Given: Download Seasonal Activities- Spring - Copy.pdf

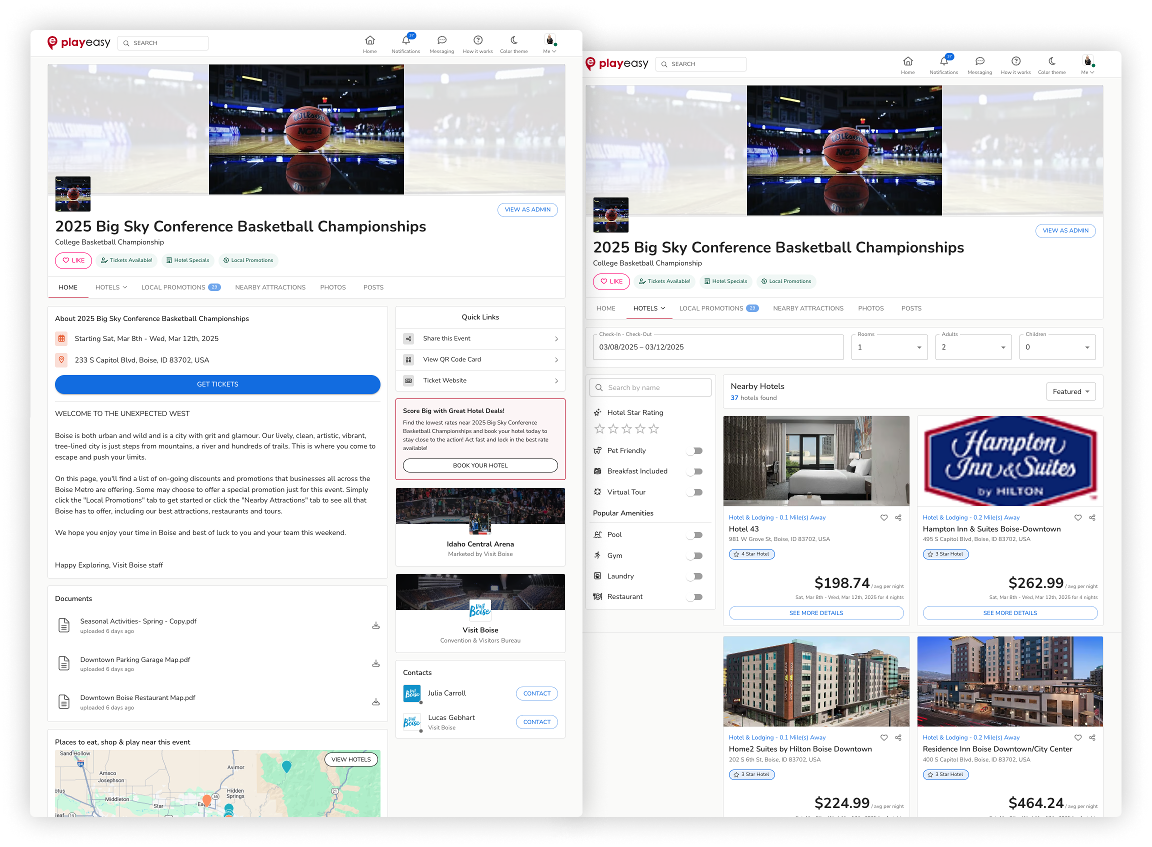Looking at the screenshot, I should pos(375,626).
